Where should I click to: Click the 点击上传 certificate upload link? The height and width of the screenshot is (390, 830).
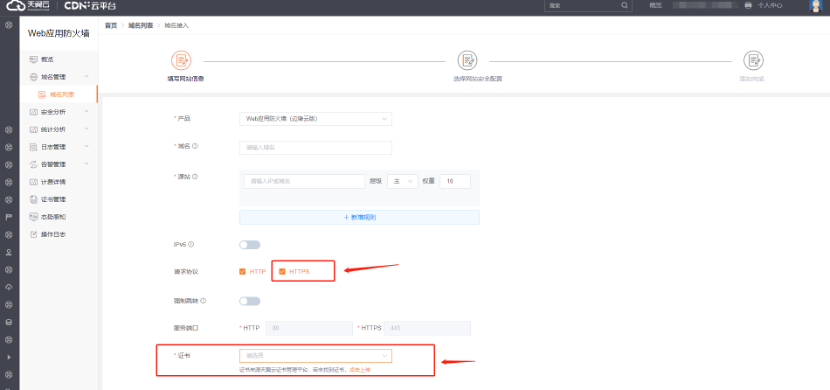pos(359,370)
